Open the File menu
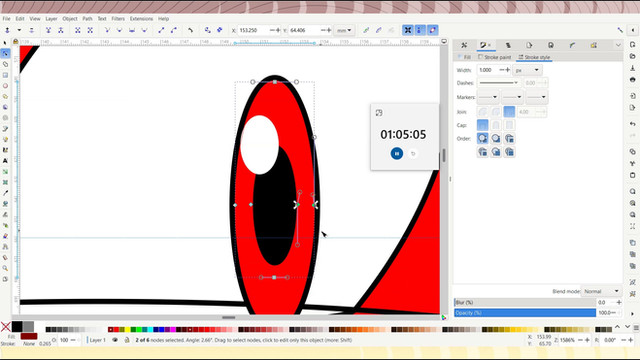640x360 pixels. tap(7, 19)
